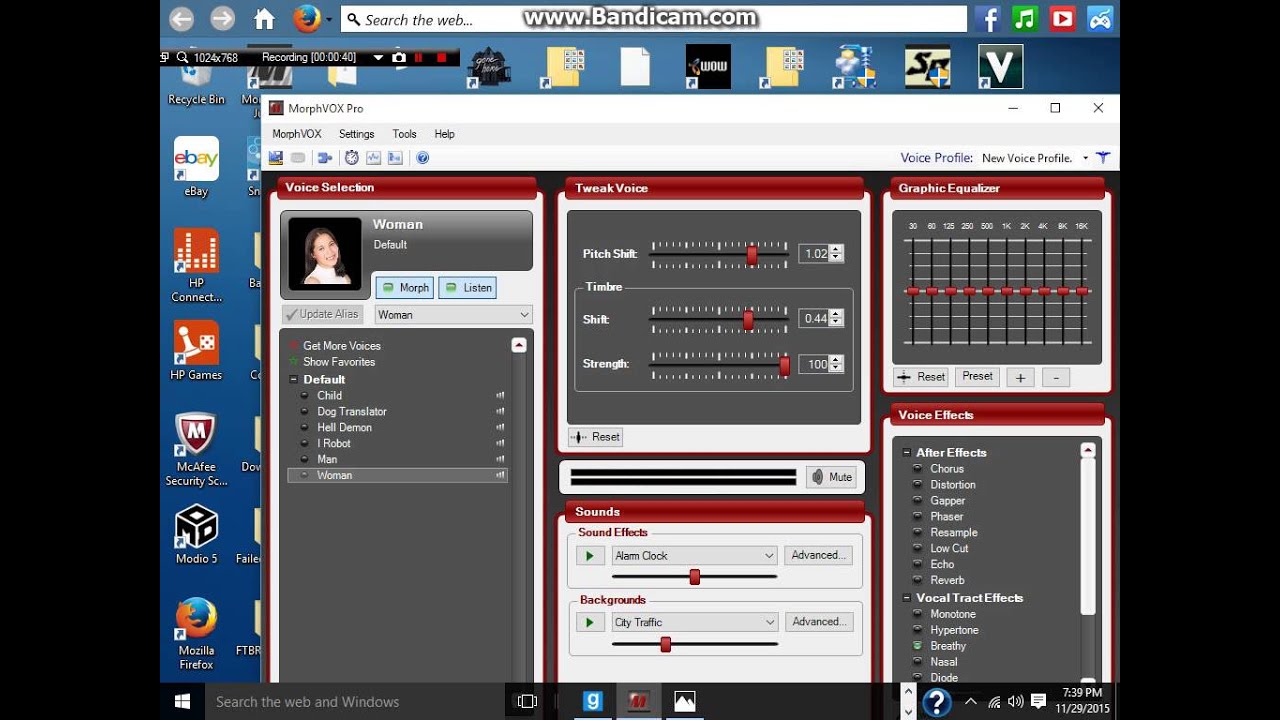This screenshot has height=720, width=1280.
Task: Select the Dog Translator voice
Action: point(352,412)
